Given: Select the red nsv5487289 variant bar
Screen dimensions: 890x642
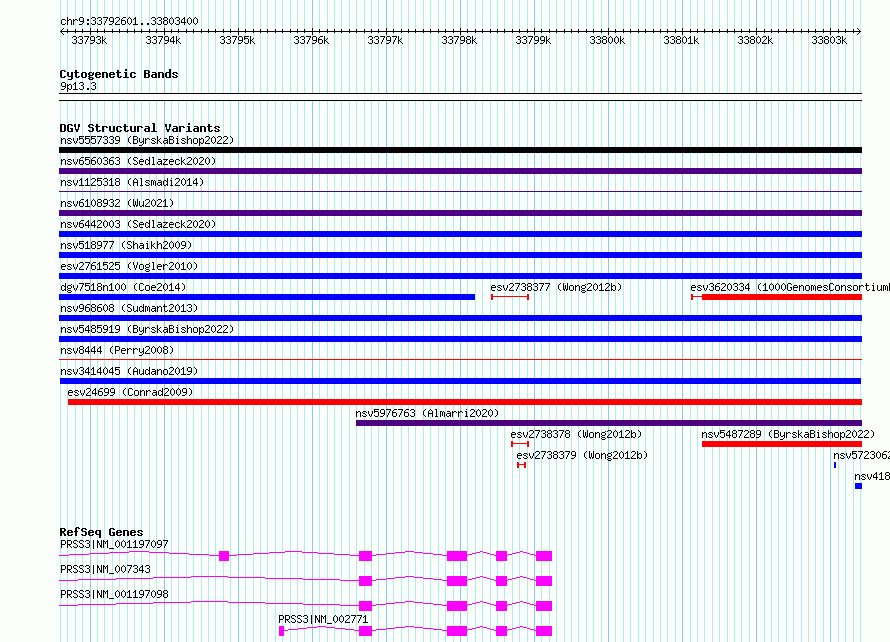Looking at the screenshot, I should (x=782, y=444).
